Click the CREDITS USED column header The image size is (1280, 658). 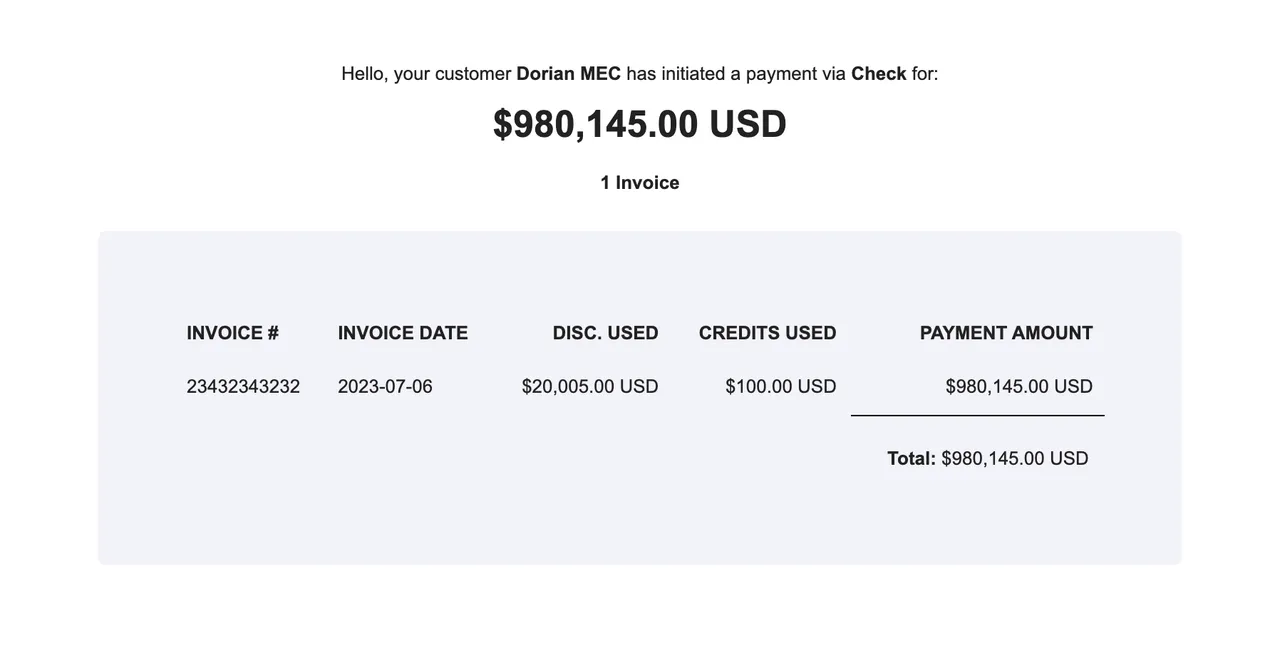(x=768, y=333)
